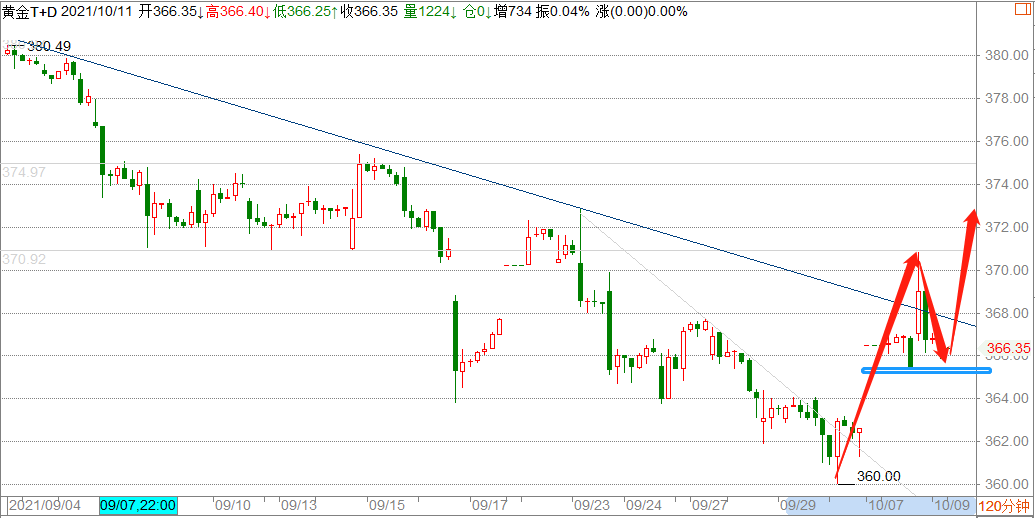This screenshot has height=518, width=1035.
Task: Click the 09/13 date label on the time axis
Action: pyautogui.click(x=298, y=507)
